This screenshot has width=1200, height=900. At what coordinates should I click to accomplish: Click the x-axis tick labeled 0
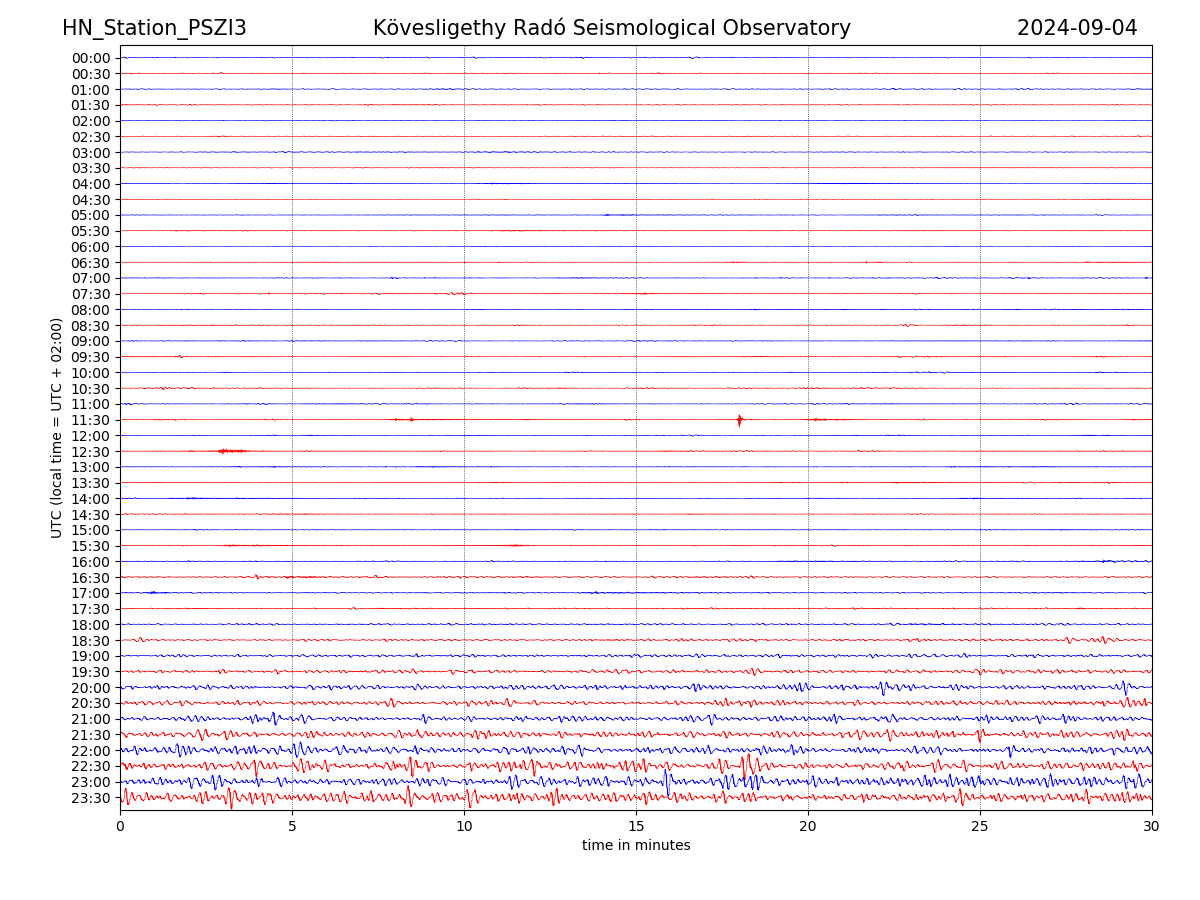(x=120, y=827)
